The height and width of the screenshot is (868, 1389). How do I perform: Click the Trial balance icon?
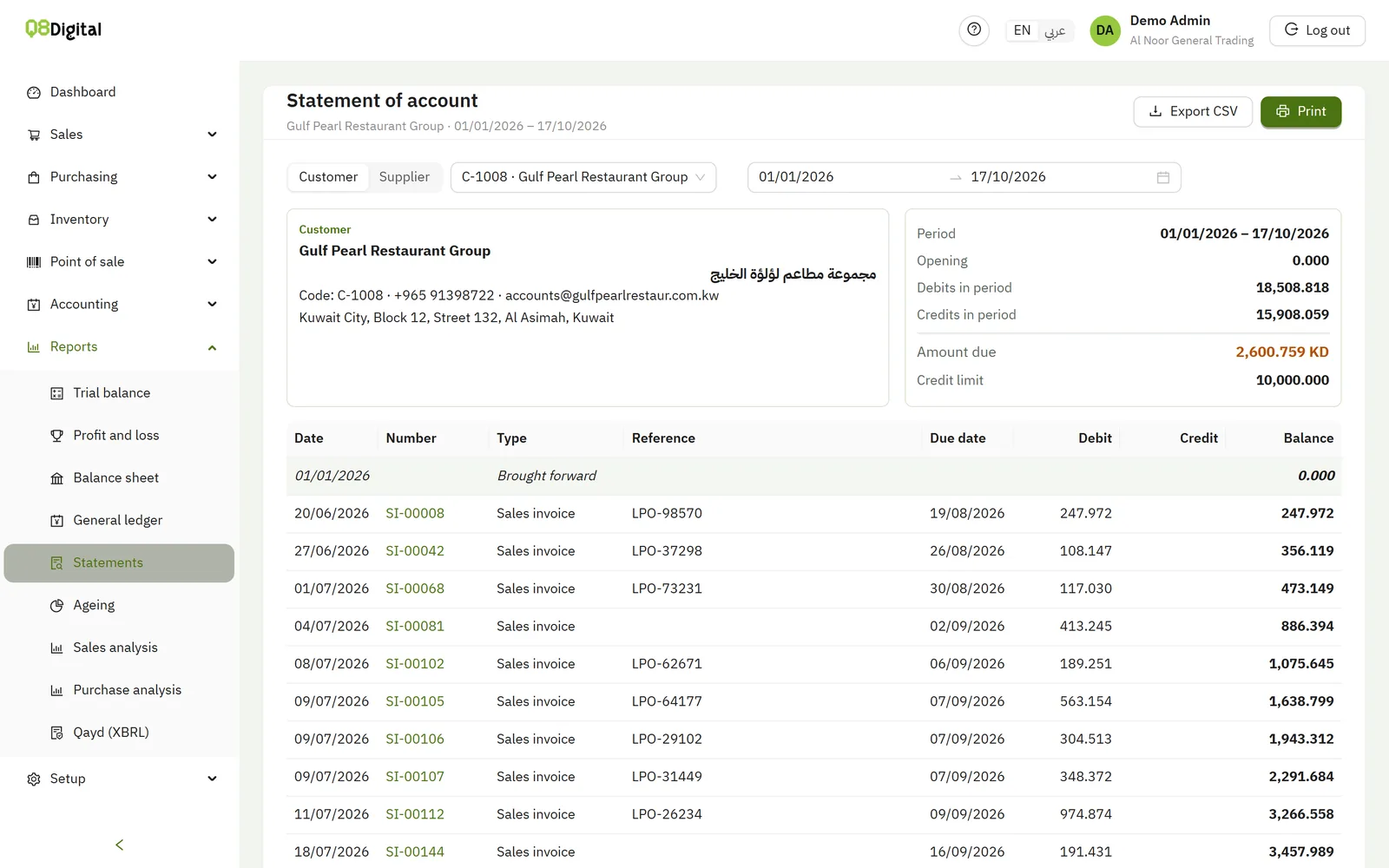pos(57,393)
